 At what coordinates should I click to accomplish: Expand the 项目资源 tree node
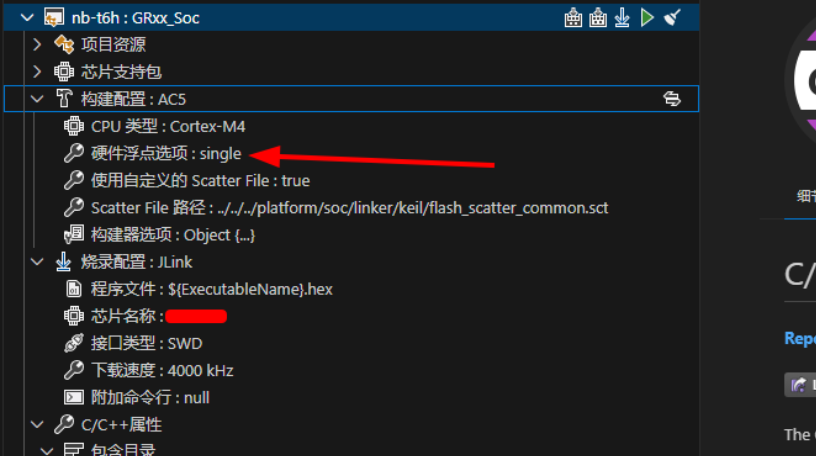37,44
